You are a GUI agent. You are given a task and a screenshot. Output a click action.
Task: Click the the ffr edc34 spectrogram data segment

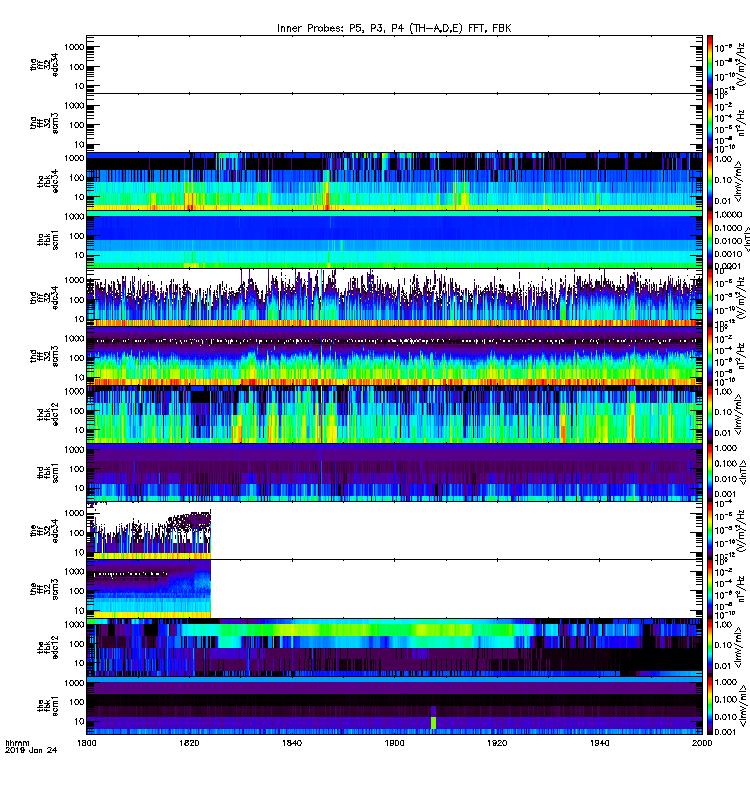pyautogui.click(x=149, y=533)
